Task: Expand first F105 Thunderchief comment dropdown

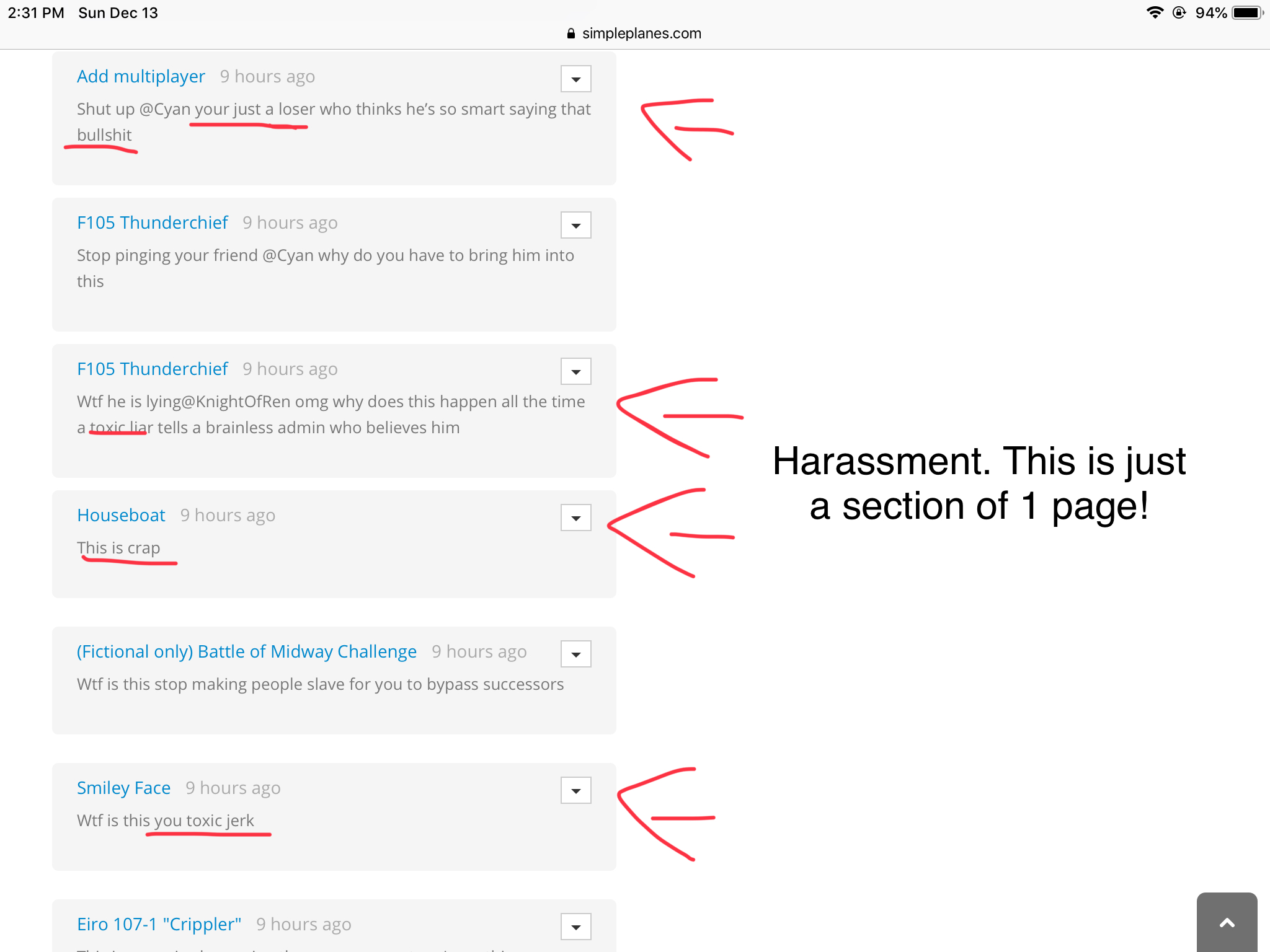Action: tap(575, 225)
